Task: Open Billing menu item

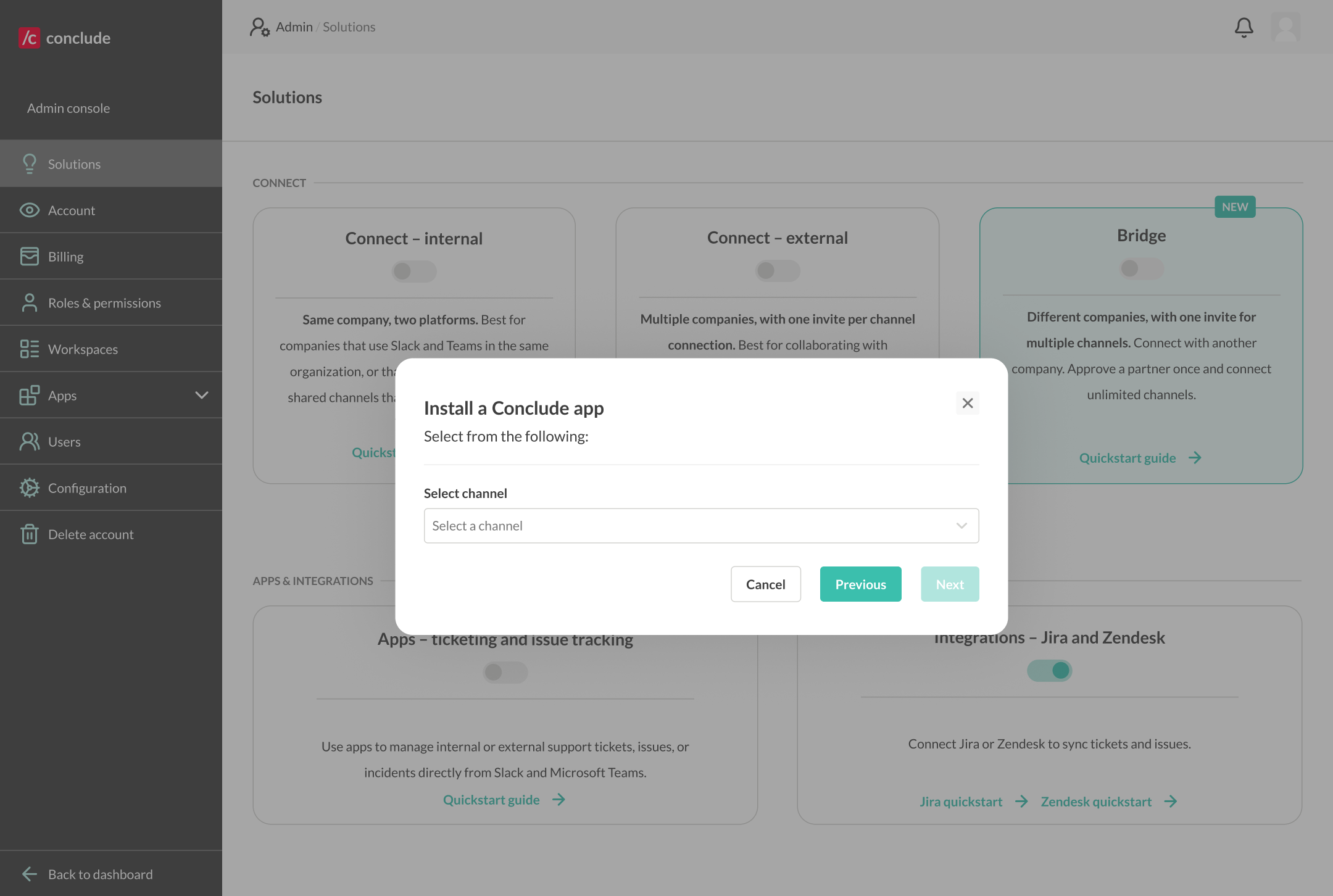Action: pos(111,256)
